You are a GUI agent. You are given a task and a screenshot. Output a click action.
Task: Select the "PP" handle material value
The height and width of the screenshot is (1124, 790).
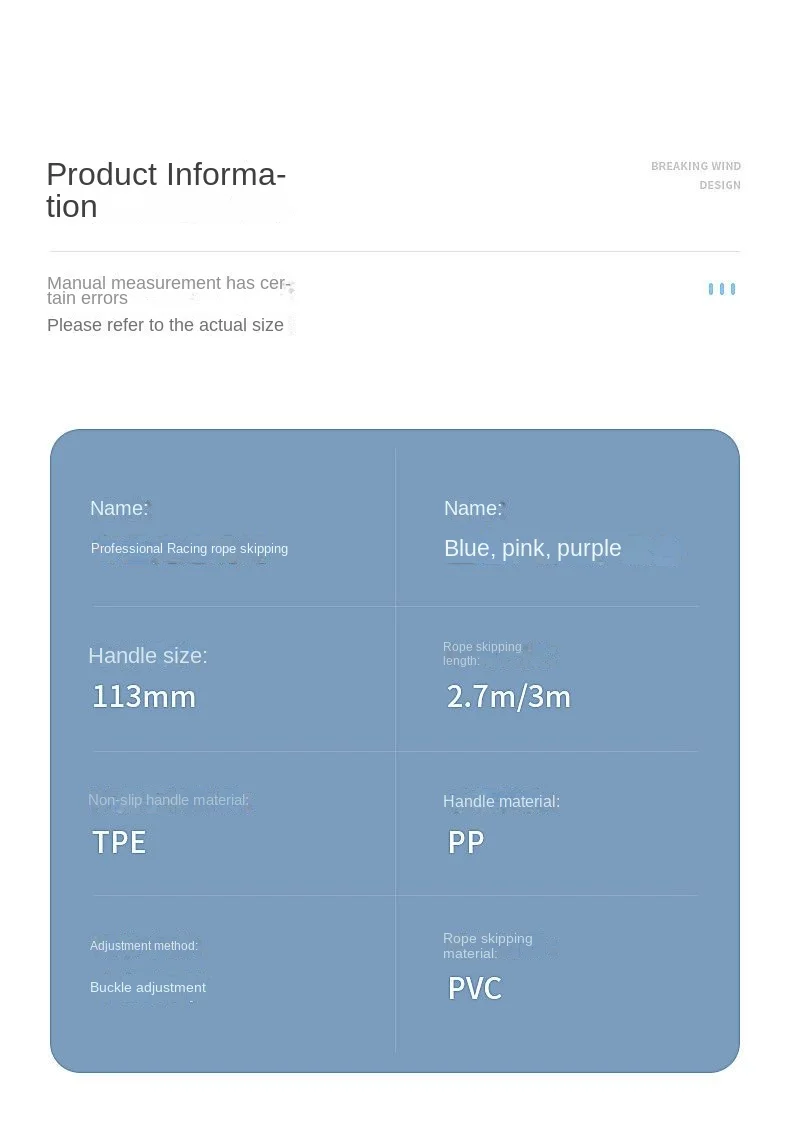[466, 842]
